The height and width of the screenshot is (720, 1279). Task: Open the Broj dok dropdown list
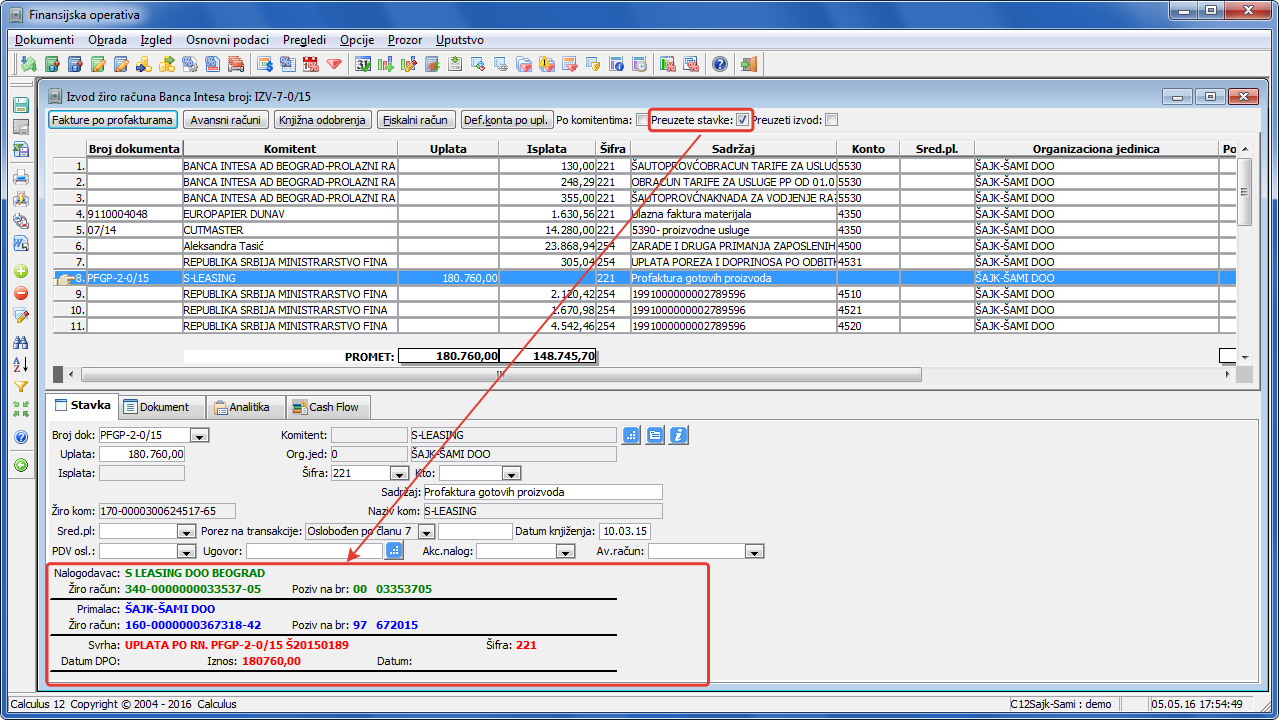click(199, 436)
